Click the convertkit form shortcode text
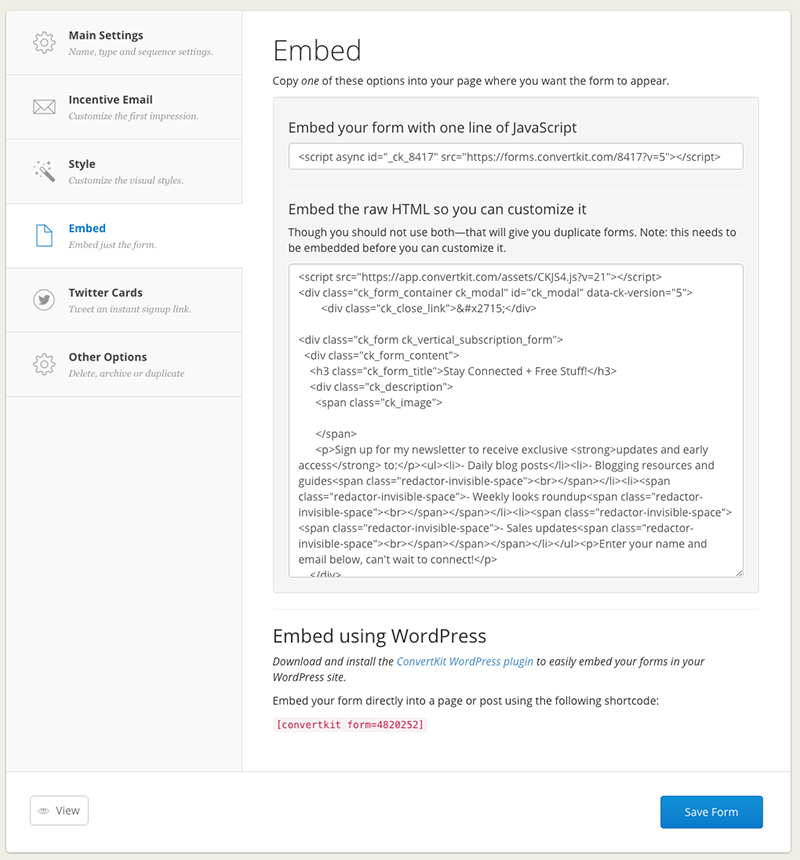This screenshot has width=800, height=860. click(350, 725)
